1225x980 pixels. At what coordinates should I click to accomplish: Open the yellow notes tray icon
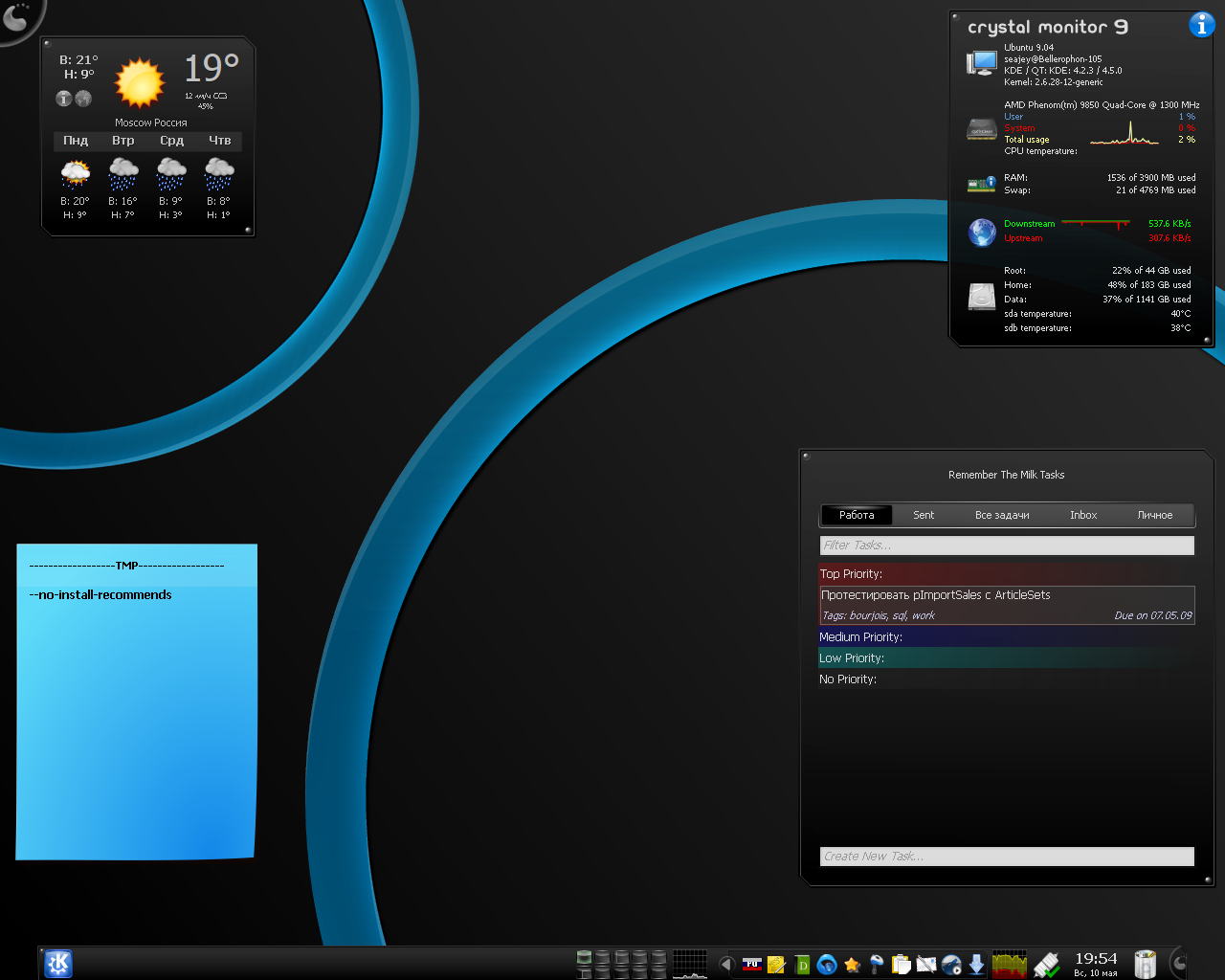(777, 965)
